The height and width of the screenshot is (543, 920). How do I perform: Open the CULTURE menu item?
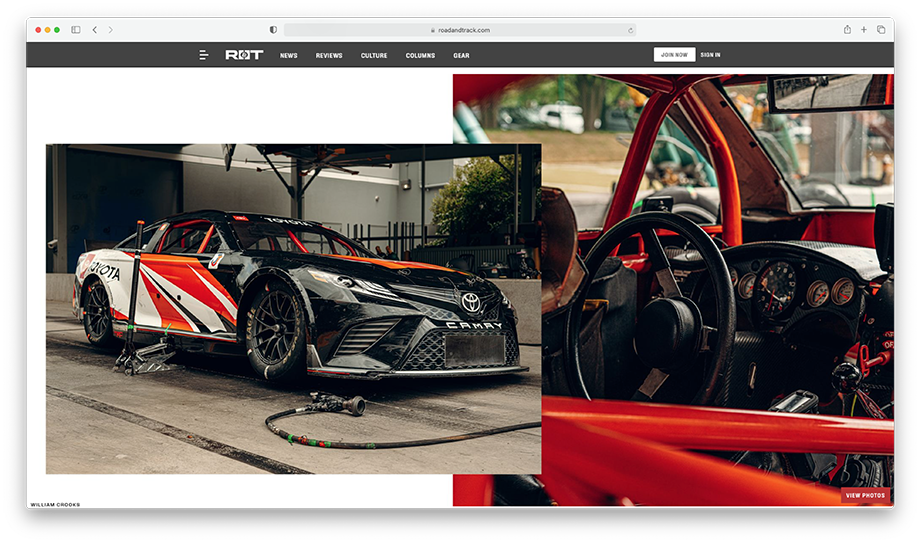click(374, 56)
